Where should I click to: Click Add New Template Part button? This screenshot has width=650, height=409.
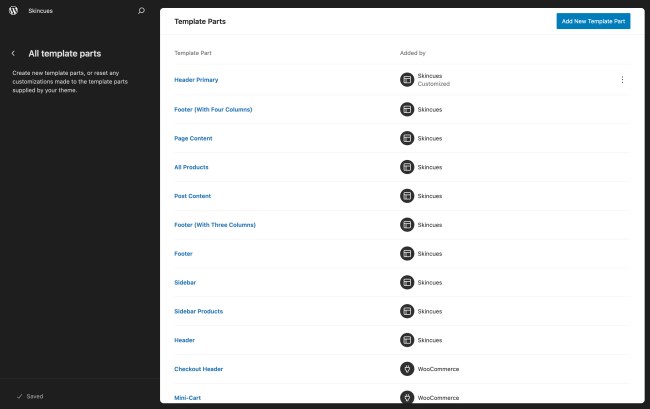593,21
